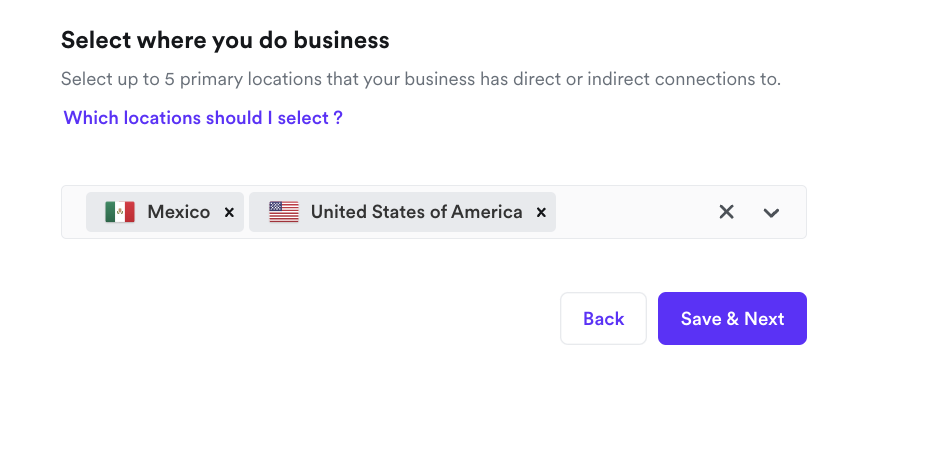Go back with the Back button
The height and width of the screenshot is (452, 926).
point(603,319)
